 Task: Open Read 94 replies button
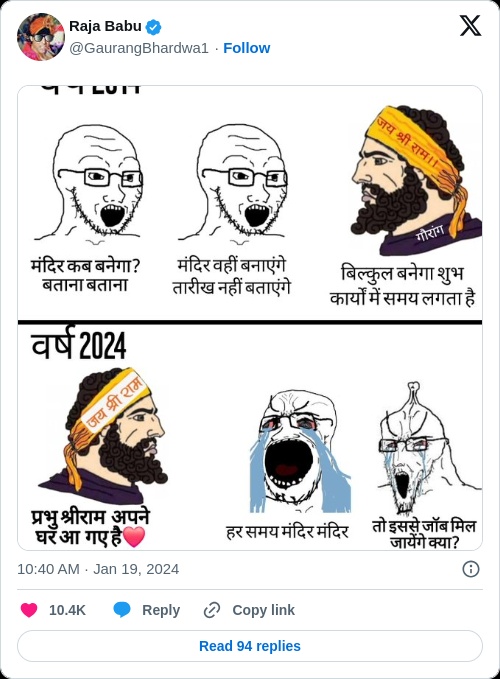(x=250, y=646)
